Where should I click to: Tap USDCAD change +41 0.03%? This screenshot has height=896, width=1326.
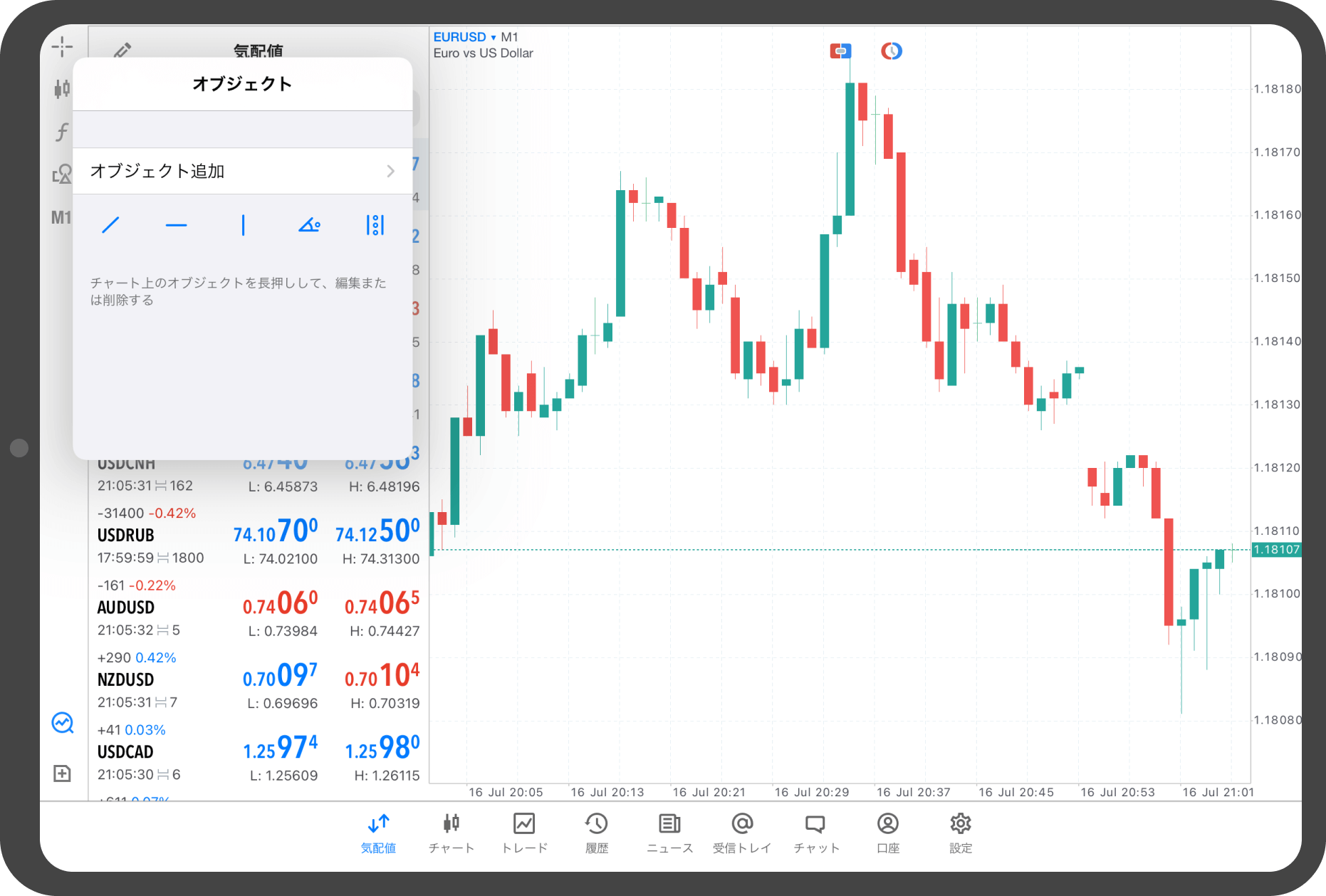[x=132, y=730]
